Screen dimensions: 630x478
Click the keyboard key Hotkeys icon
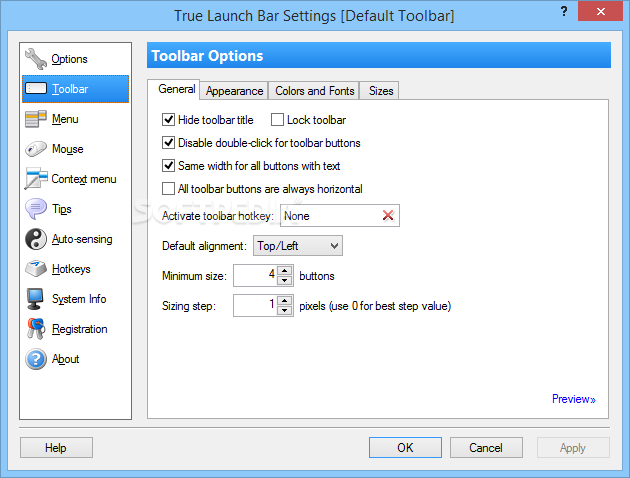pyautogui.click(x=36, y=269)
